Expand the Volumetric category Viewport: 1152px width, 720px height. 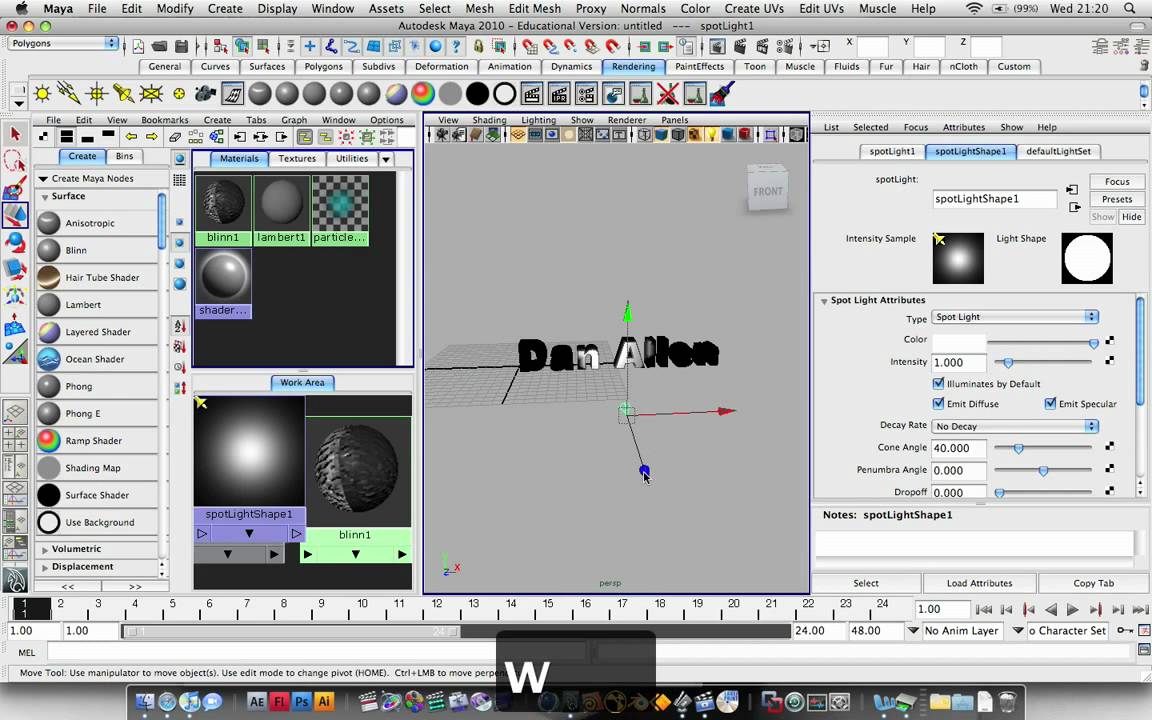[x=45, y=550]
